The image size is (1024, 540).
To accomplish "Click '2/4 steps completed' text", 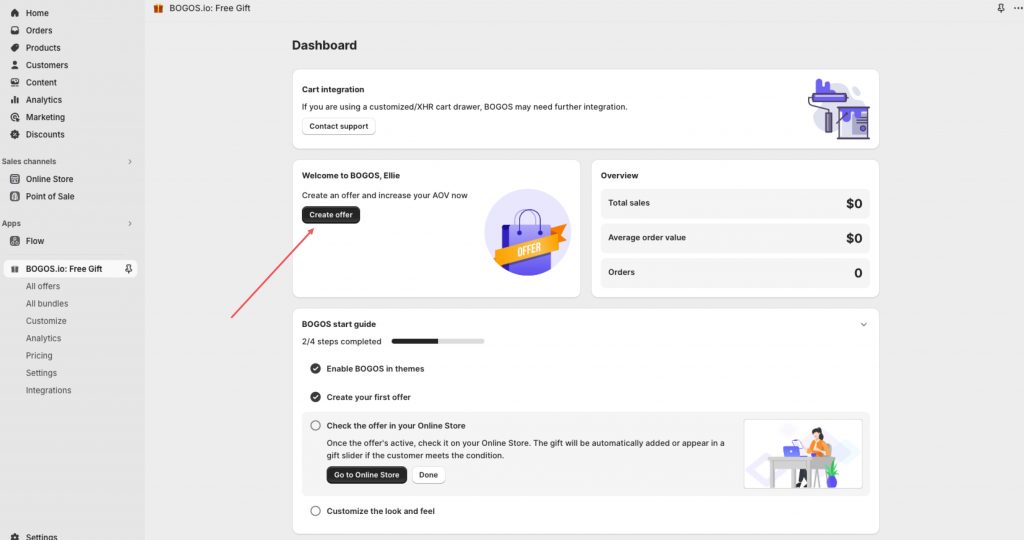I will click(x=342, y=341).
